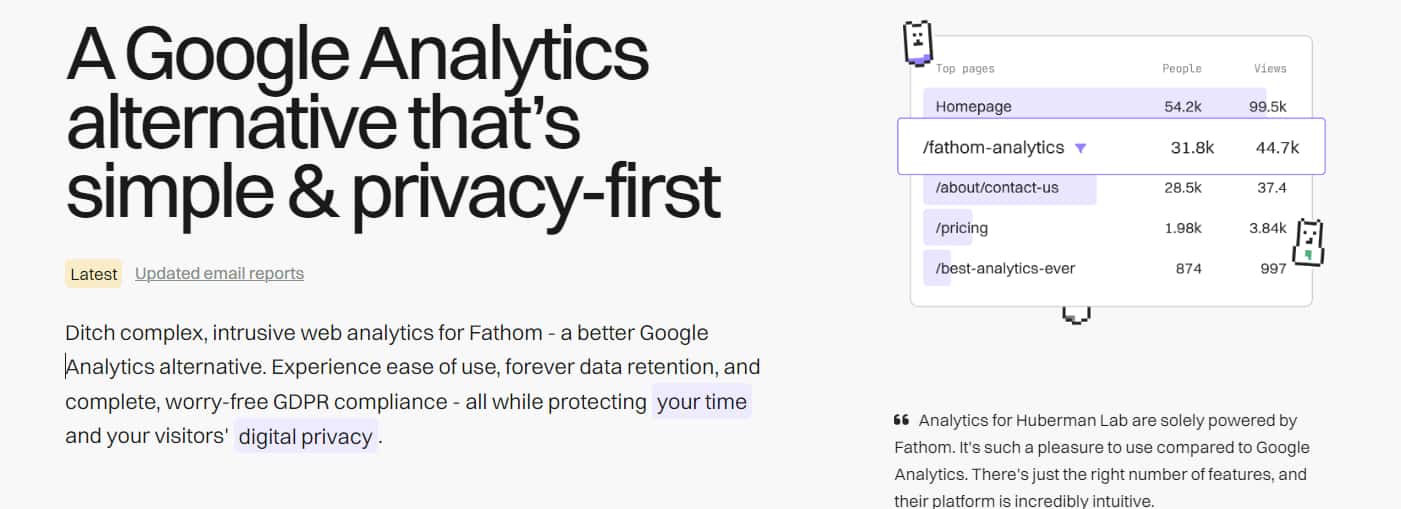Click the 44.7k views value

pyautogui.click(x=1277, y=148)
